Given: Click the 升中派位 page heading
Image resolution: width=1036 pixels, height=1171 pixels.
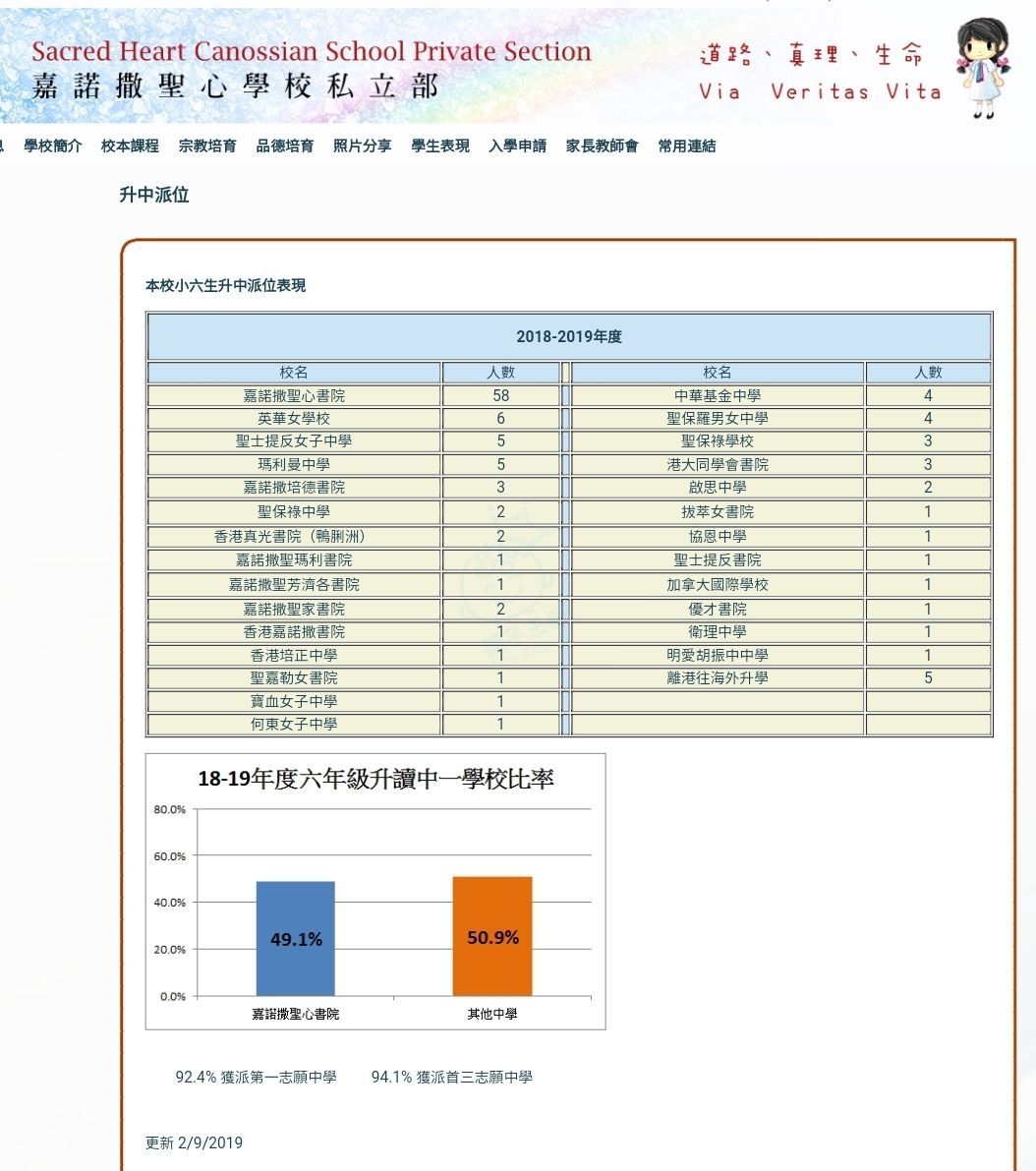Looking at the screenshot, I should pos(154,195).
